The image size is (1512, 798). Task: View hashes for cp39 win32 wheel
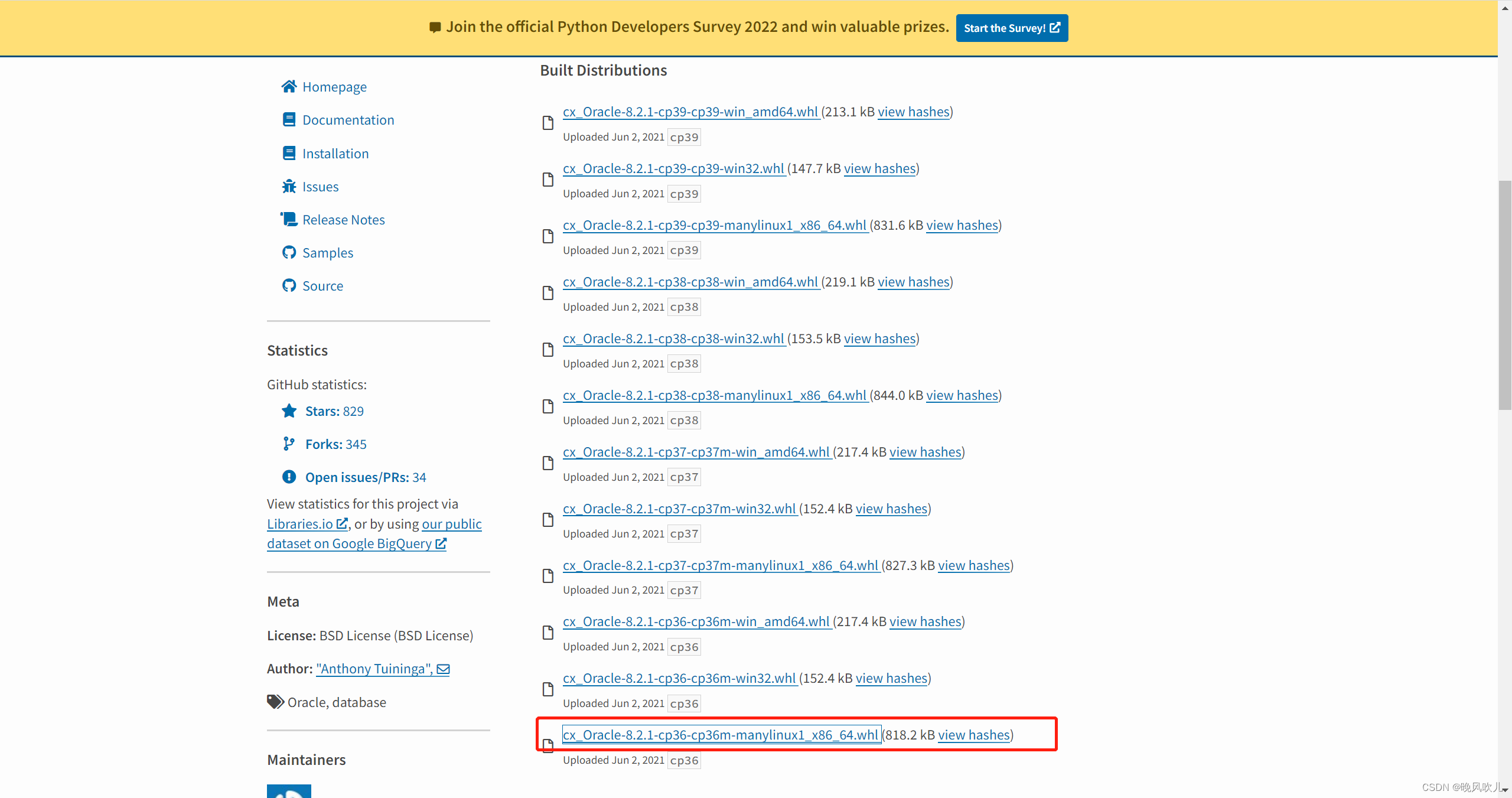[879, 169]
